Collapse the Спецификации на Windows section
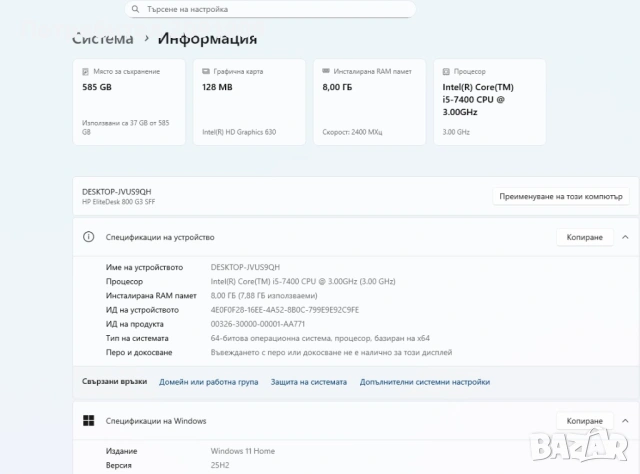The width and height of the screenshot is (640, 474). 625,421
